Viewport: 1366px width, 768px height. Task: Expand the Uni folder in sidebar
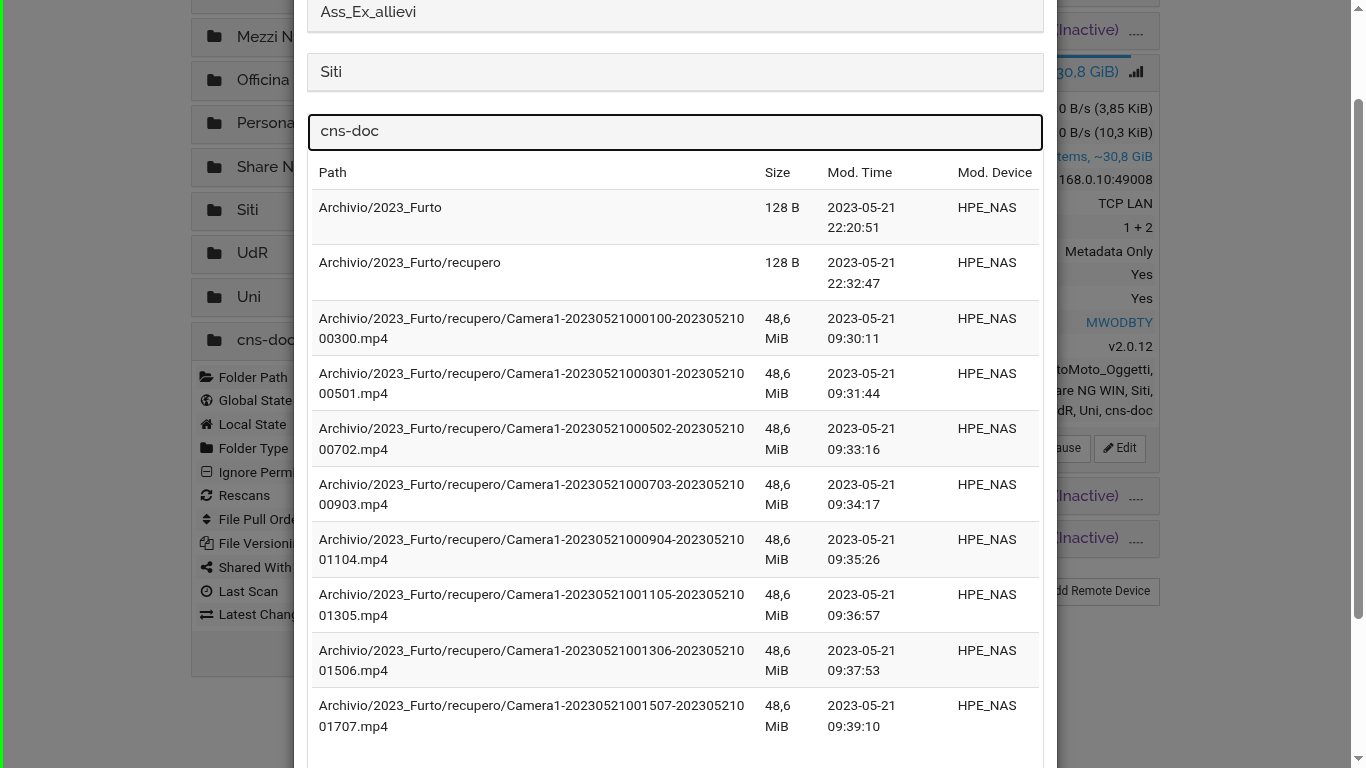pyautogui.click(x=248, y=297)
